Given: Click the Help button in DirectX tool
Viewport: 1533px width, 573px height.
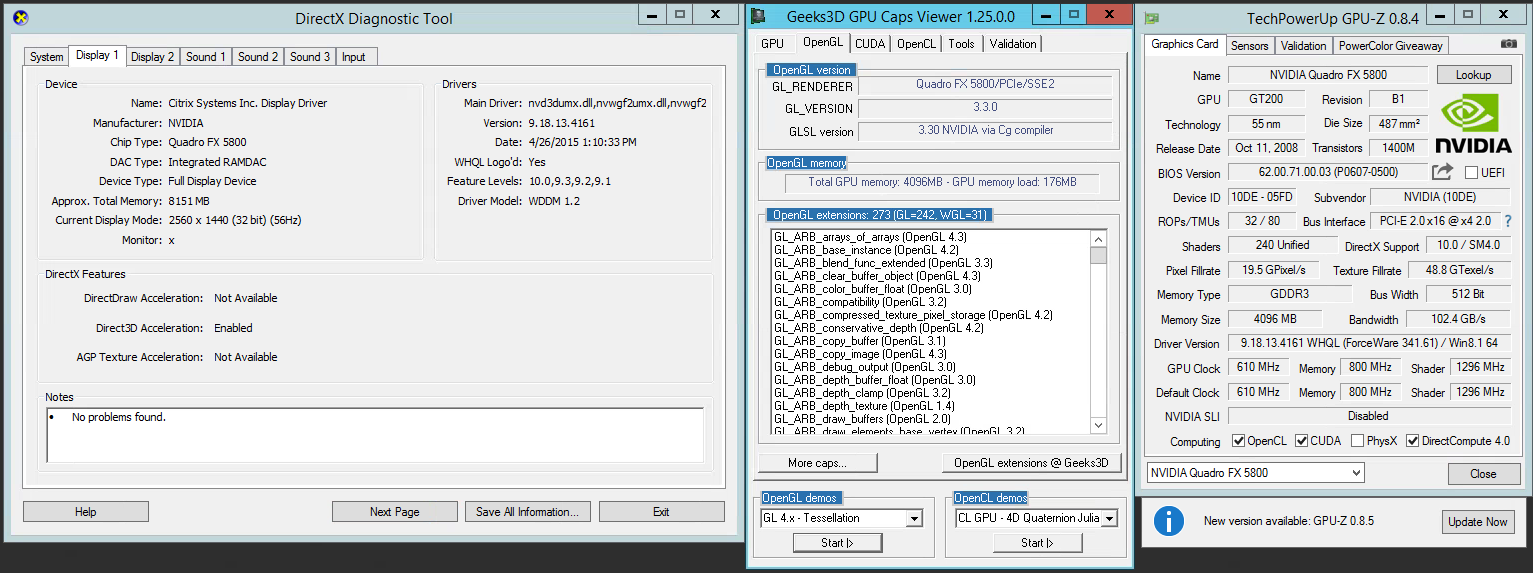Looking at the screenshot, I should [86, 511].
